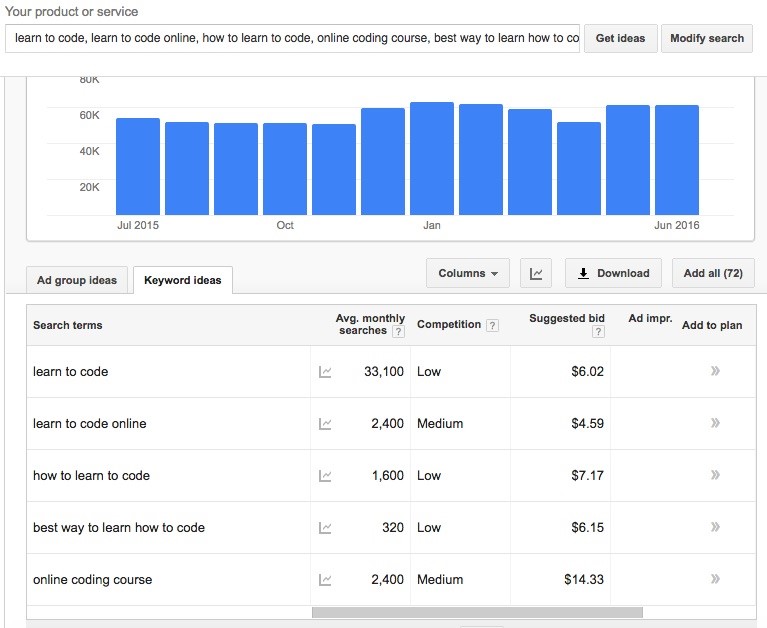
Task: Add 'how to learn to code' to plan arrow
Action: point(715,474)
